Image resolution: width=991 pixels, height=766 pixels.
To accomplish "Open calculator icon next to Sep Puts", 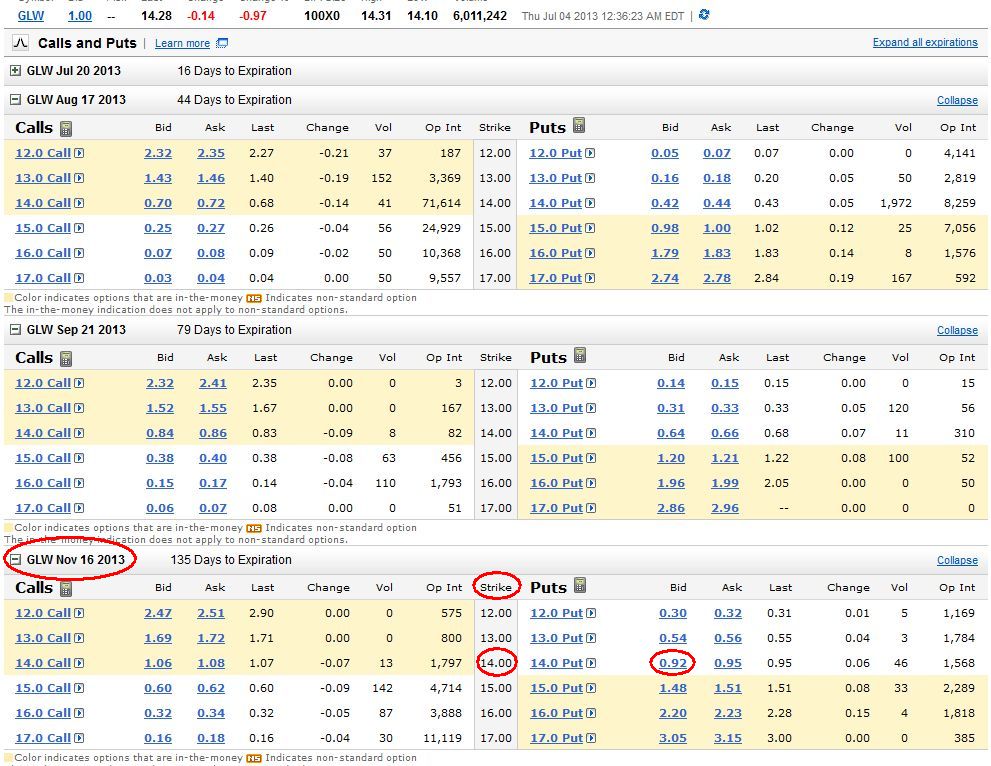I will 580,355.
